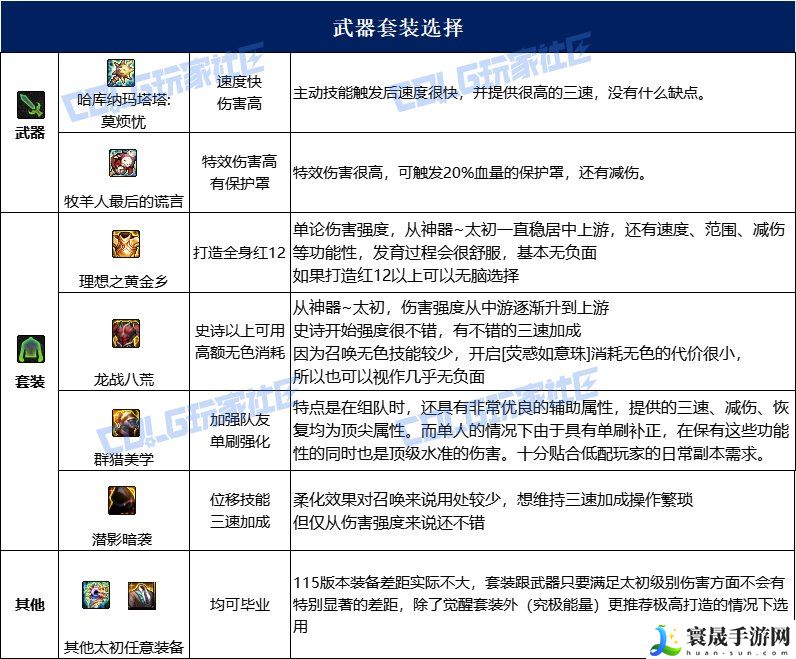Click the weapon name 牧羊人最后的谎言
Screen dimensions: 796x659
(123, 202)
